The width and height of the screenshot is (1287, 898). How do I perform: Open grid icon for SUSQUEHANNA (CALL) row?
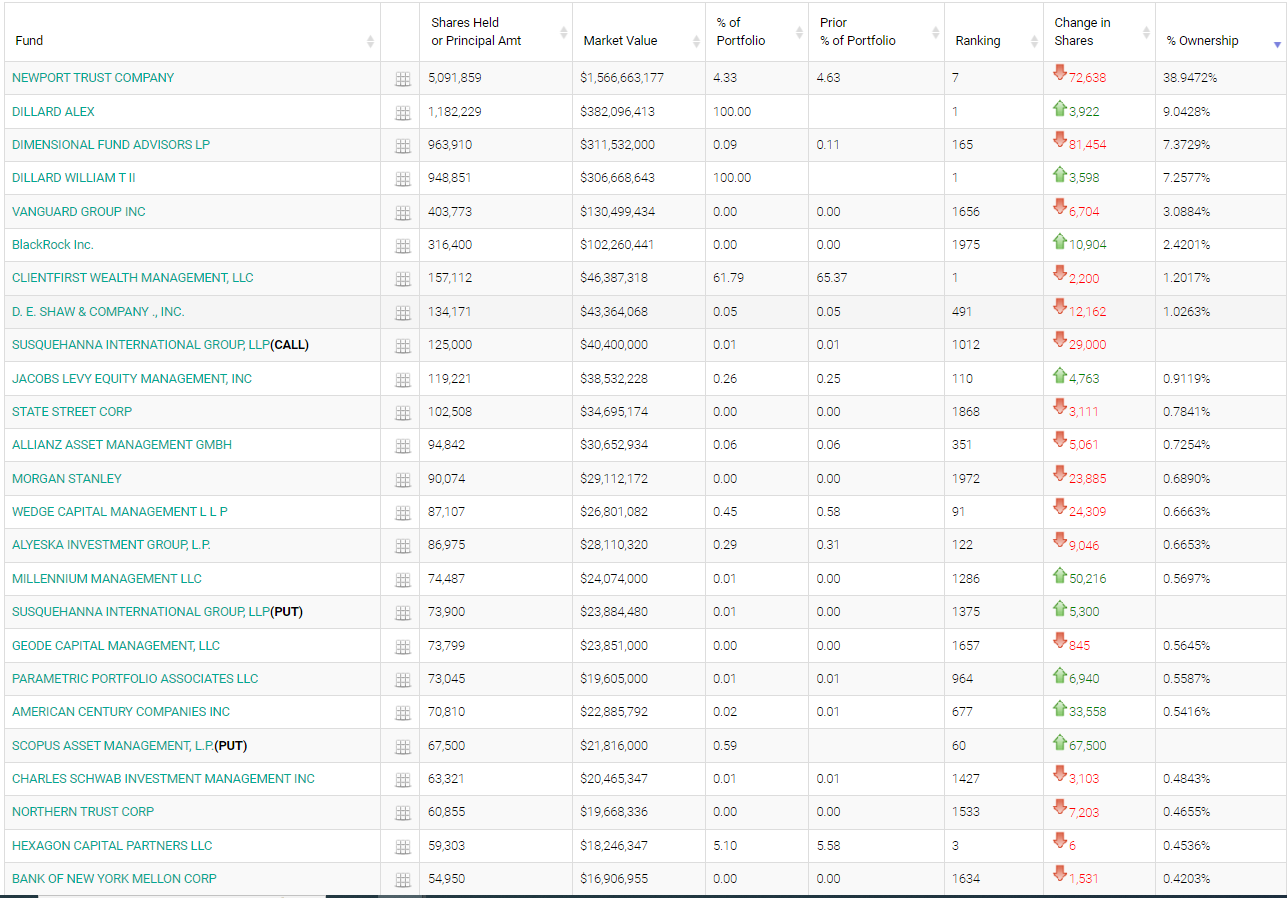(x=403, y=346)
